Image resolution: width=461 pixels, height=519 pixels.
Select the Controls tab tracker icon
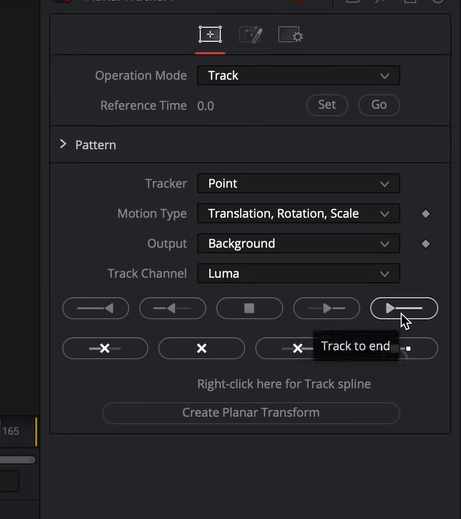[210, 35]
